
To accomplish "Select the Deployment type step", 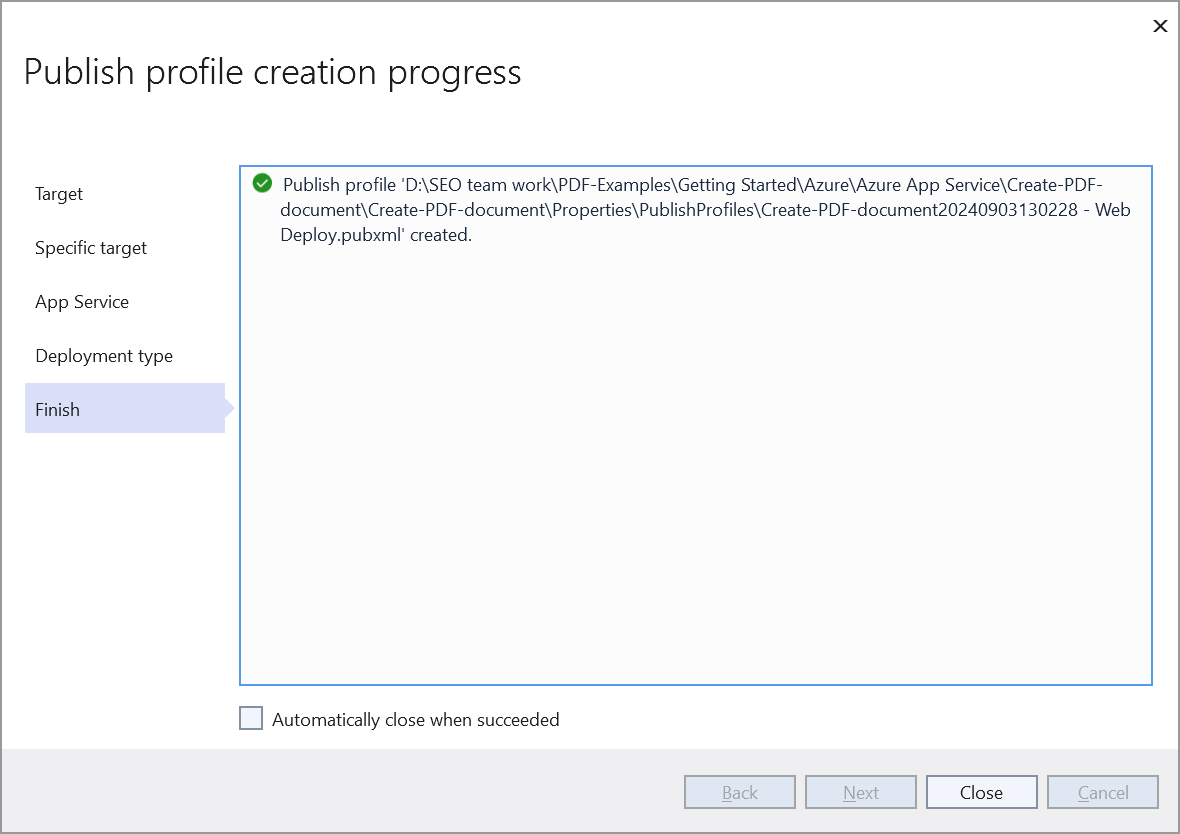I will click(x=104, y=355).
